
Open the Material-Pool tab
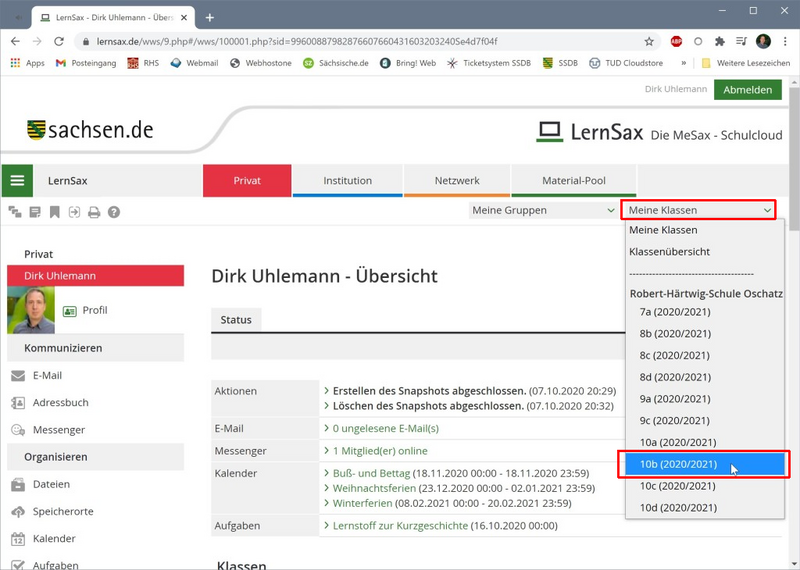(x=573, y=181)
